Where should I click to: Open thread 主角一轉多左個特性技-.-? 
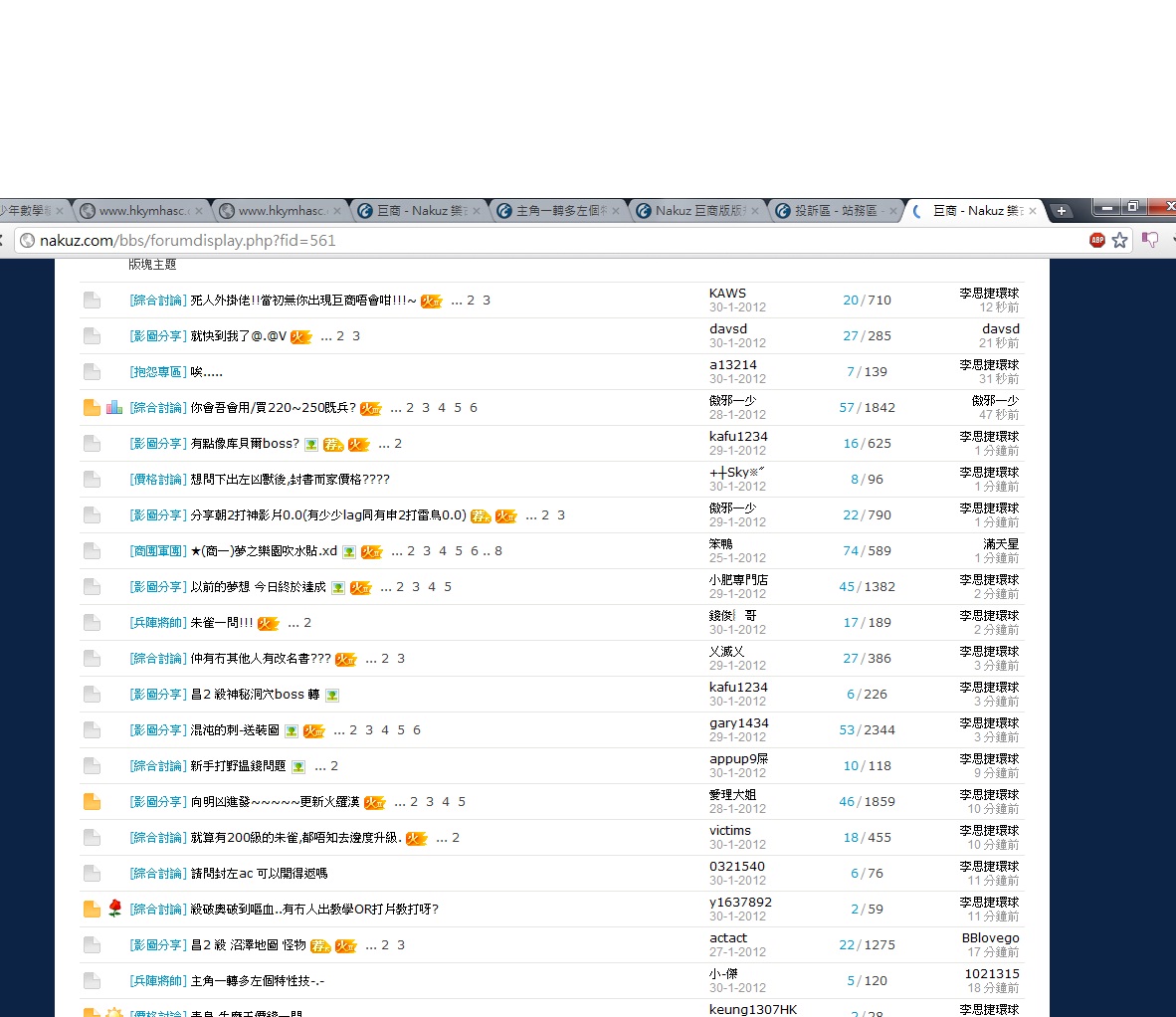(x=258, y=981)
